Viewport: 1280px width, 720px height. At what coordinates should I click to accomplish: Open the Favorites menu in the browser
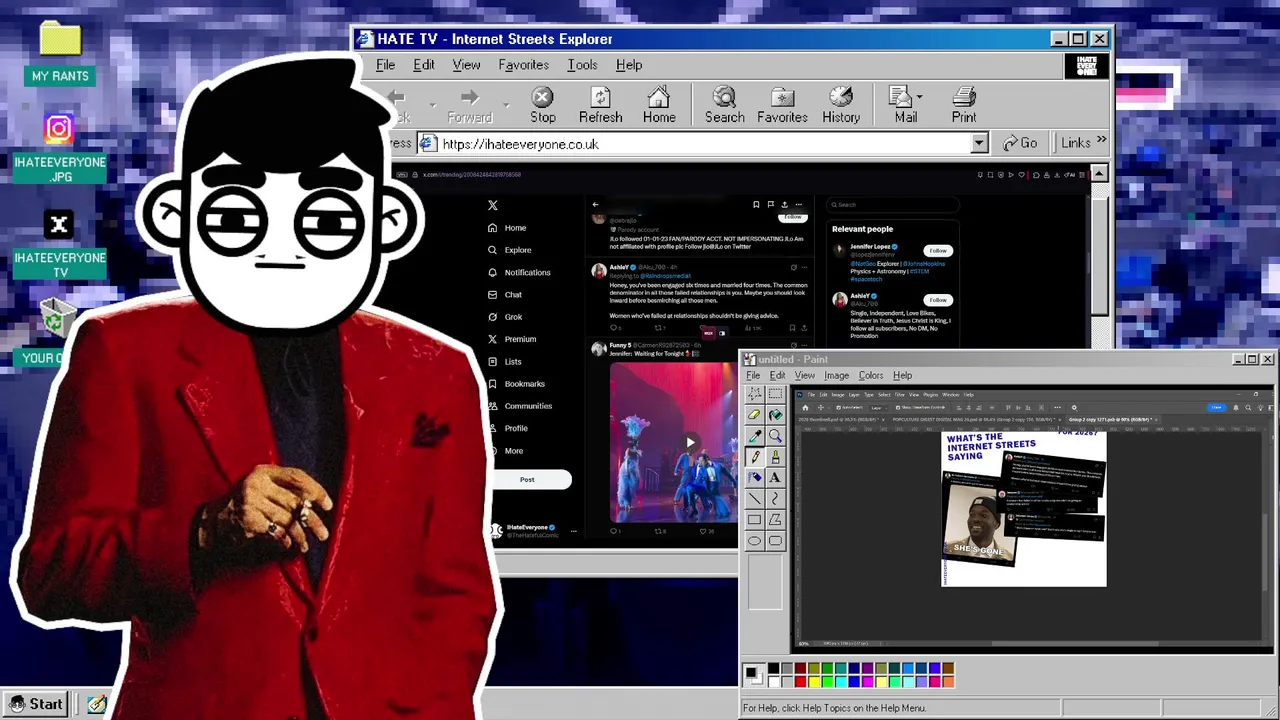click(523, 65)
